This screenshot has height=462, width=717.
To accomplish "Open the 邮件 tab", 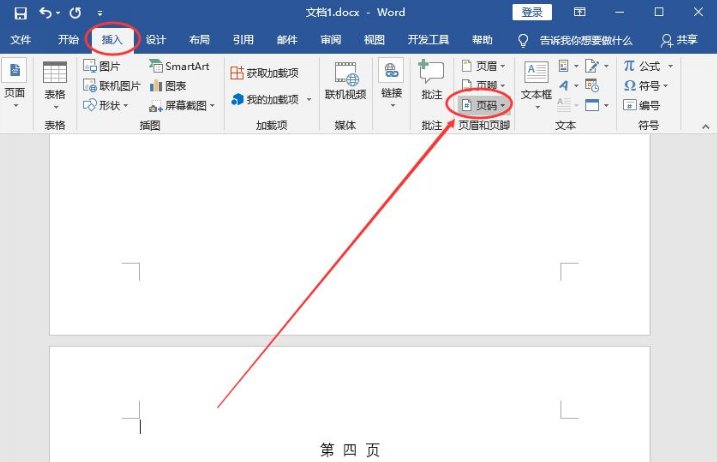I will click(x=287, y=40).
